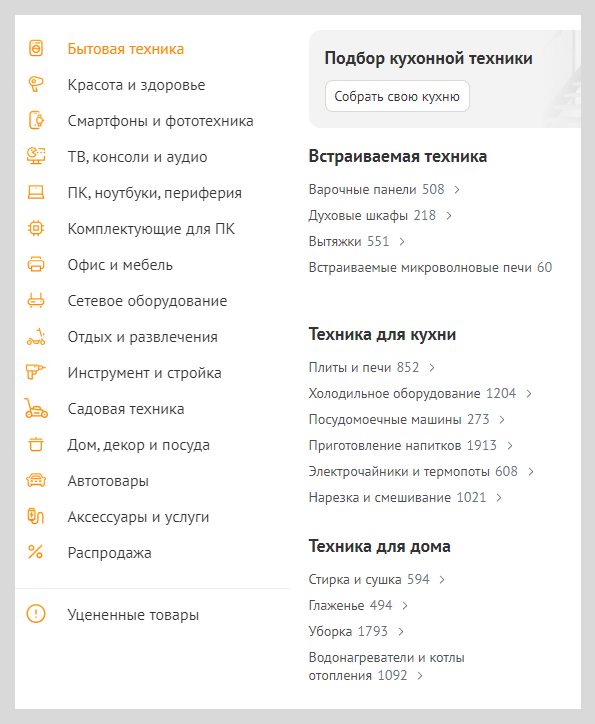
Task: Open the Техника для дома heading
Action: tap(379, 546)
